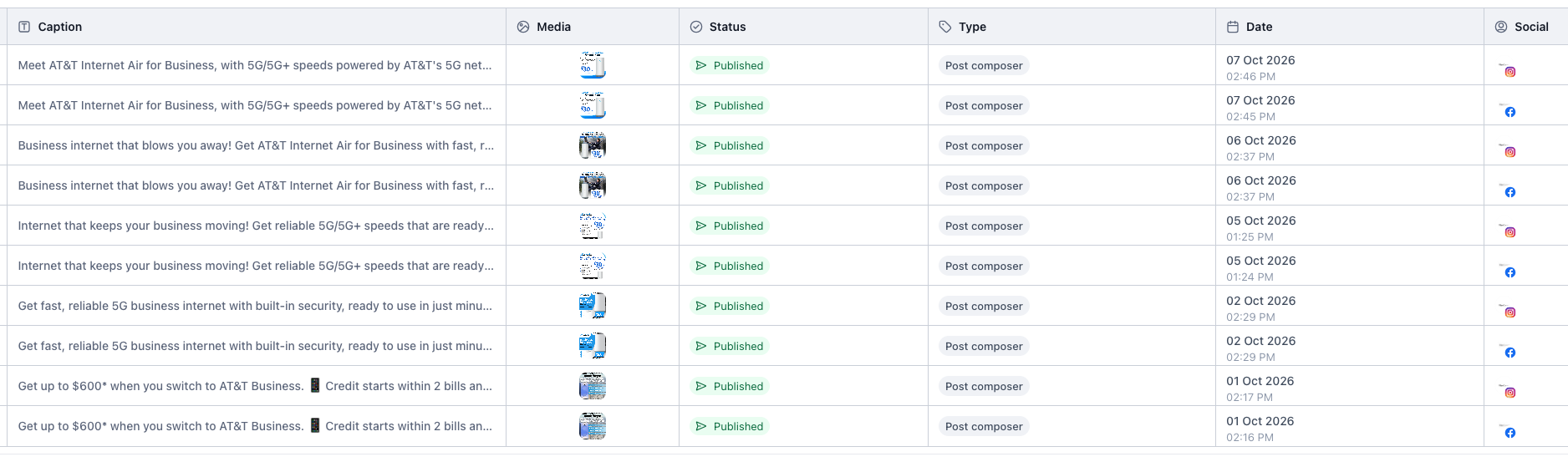Screen dimensions: 1568x462
Task: Open 'Get fast, reliable 5G' caption, Facebook row
Action: [x=255, y=346]
